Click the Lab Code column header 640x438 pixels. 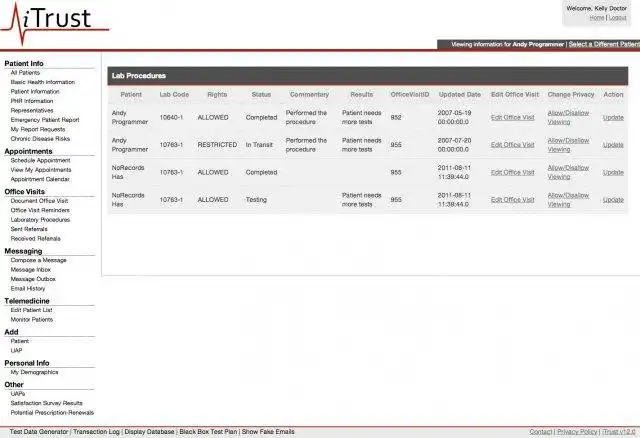point(174,94)
